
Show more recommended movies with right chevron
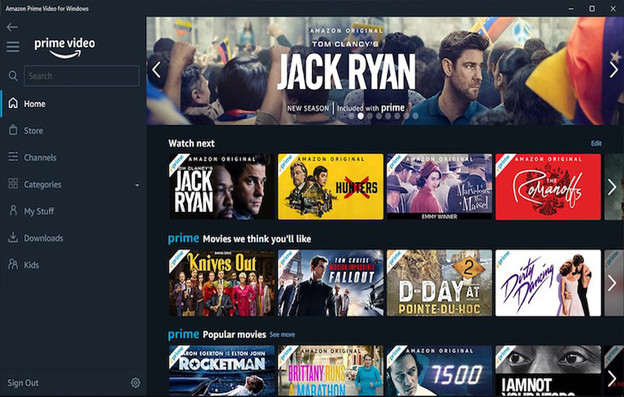point(612,283)
